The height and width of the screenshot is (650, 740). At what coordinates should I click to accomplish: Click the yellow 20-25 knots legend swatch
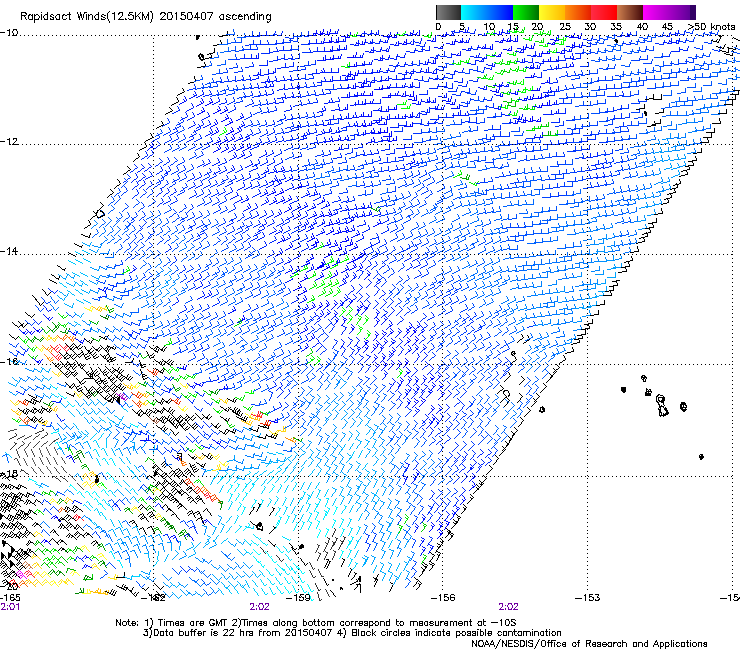(x=552, y=12)
